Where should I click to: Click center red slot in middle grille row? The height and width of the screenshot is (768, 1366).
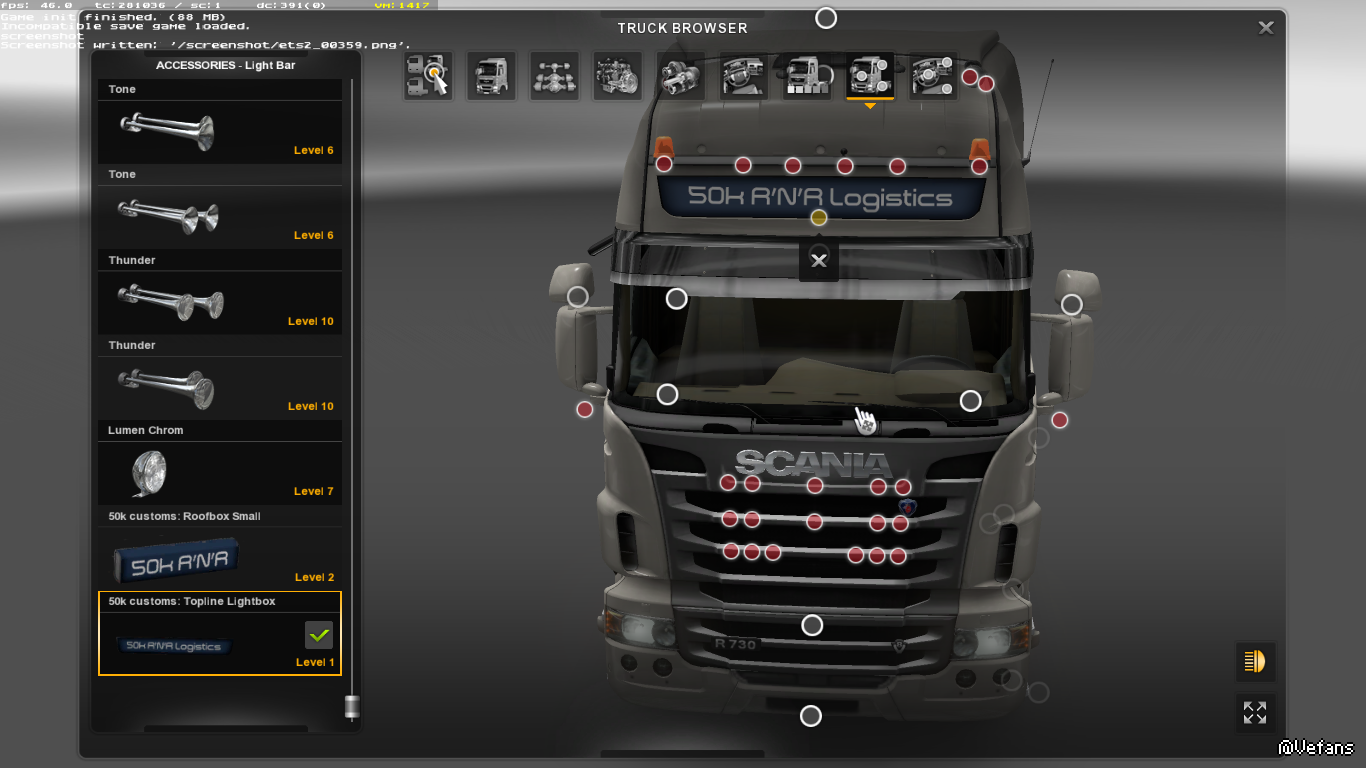[814, 522]
